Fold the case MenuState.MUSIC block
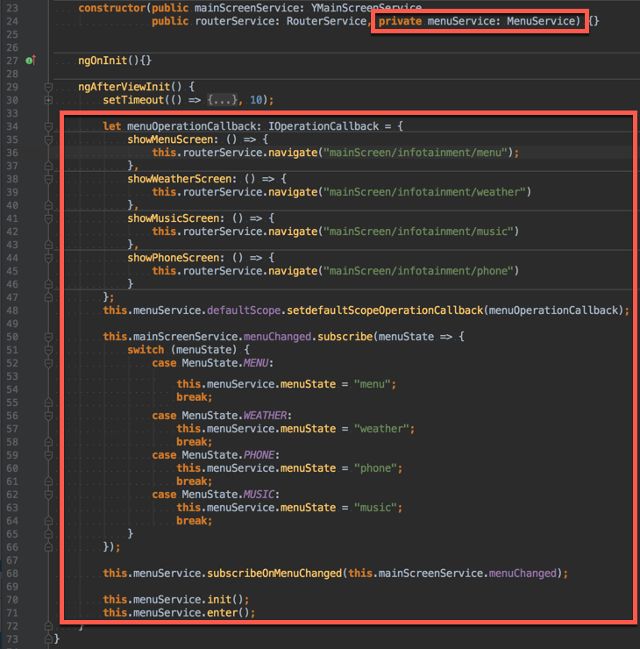 point(48,494)
